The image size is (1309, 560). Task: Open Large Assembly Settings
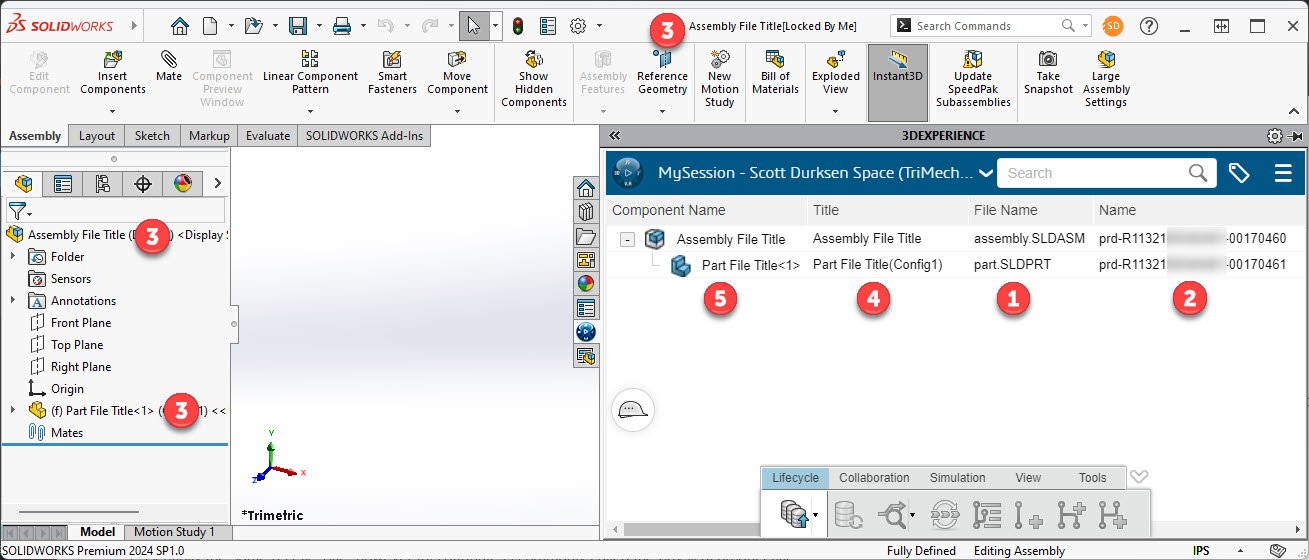click(x=1106, y=80)
